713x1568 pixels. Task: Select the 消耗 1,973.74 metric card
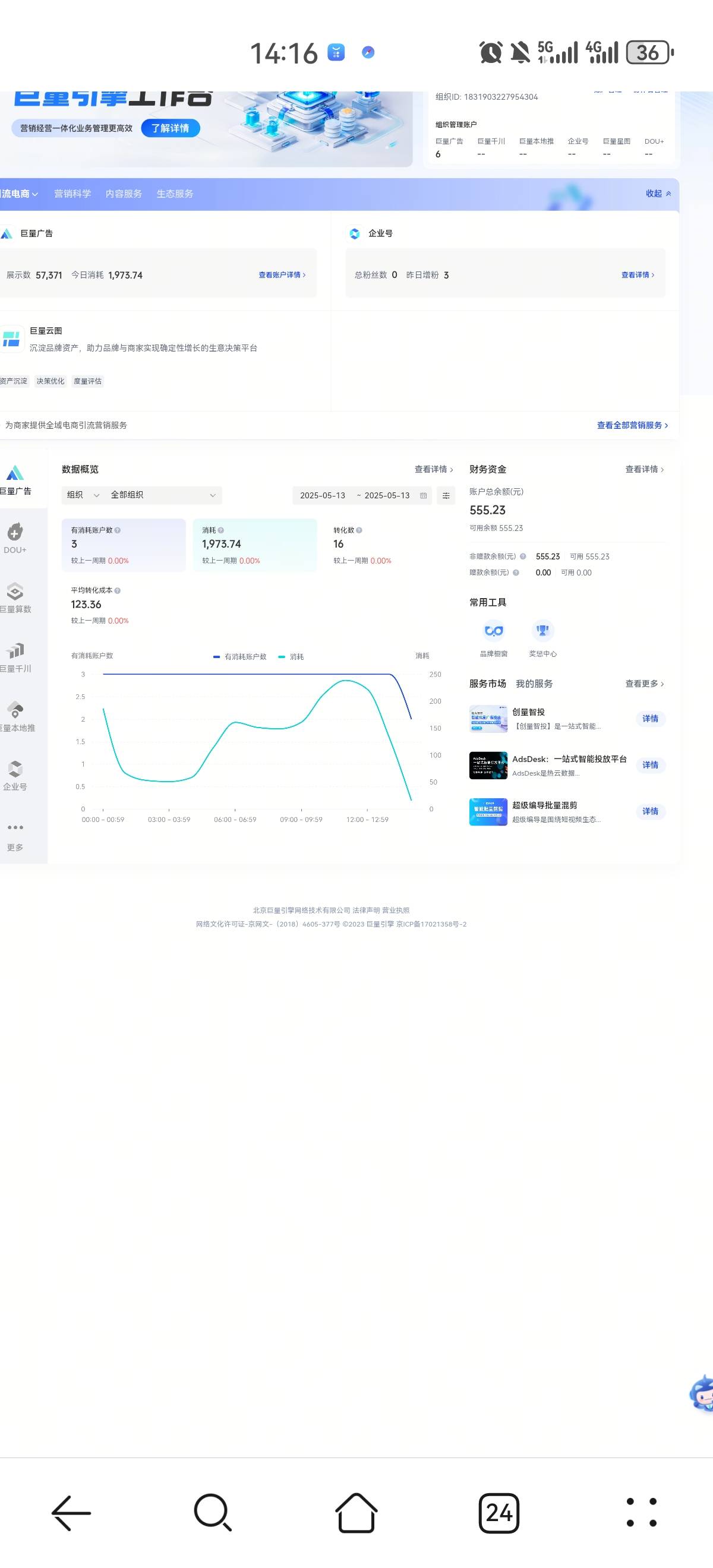[254, 545]
